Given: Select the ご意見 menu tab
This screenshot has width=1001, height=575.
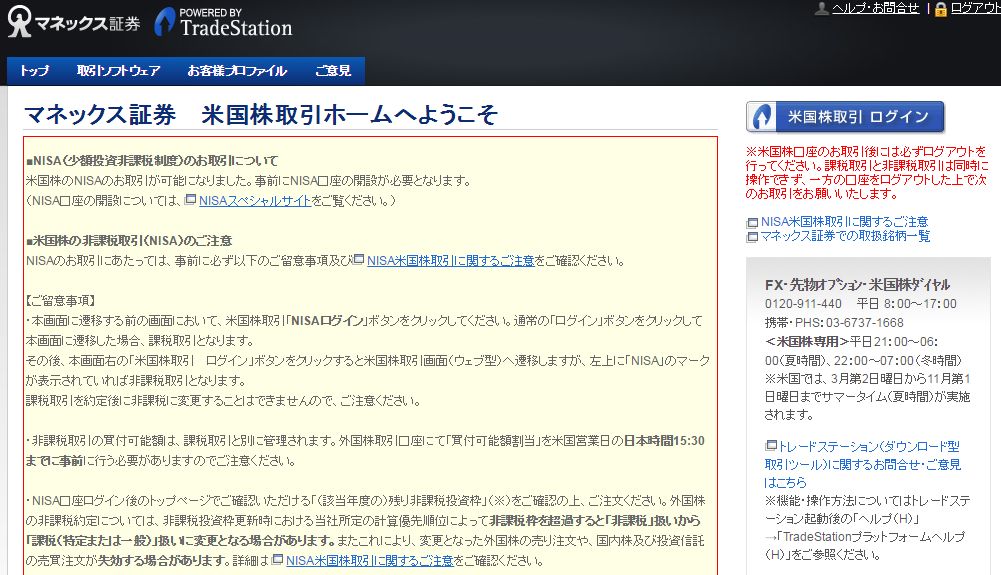Looking at the screenshot, I should 333,71.
